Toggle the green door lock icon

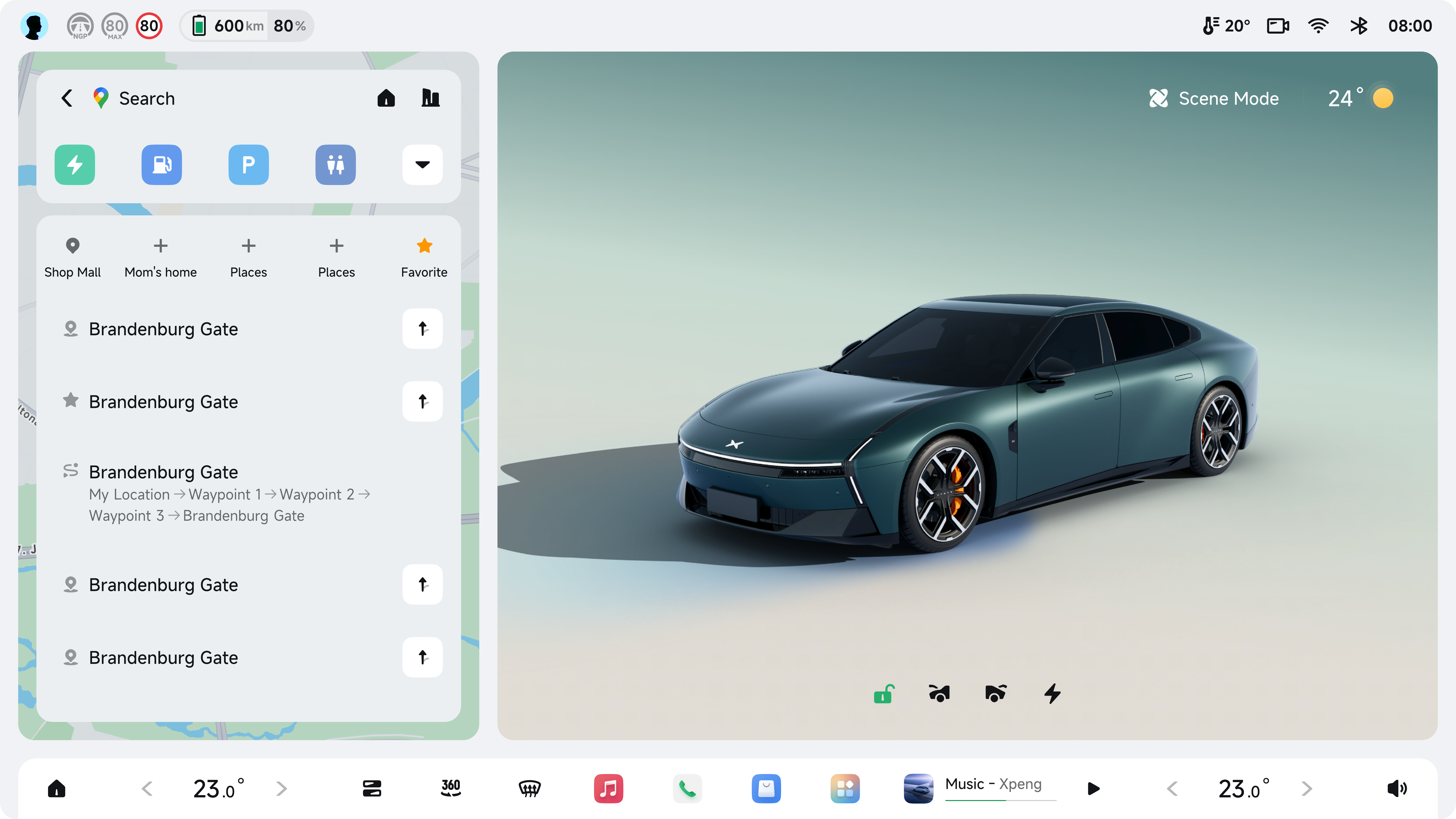[x=883, y=694]
